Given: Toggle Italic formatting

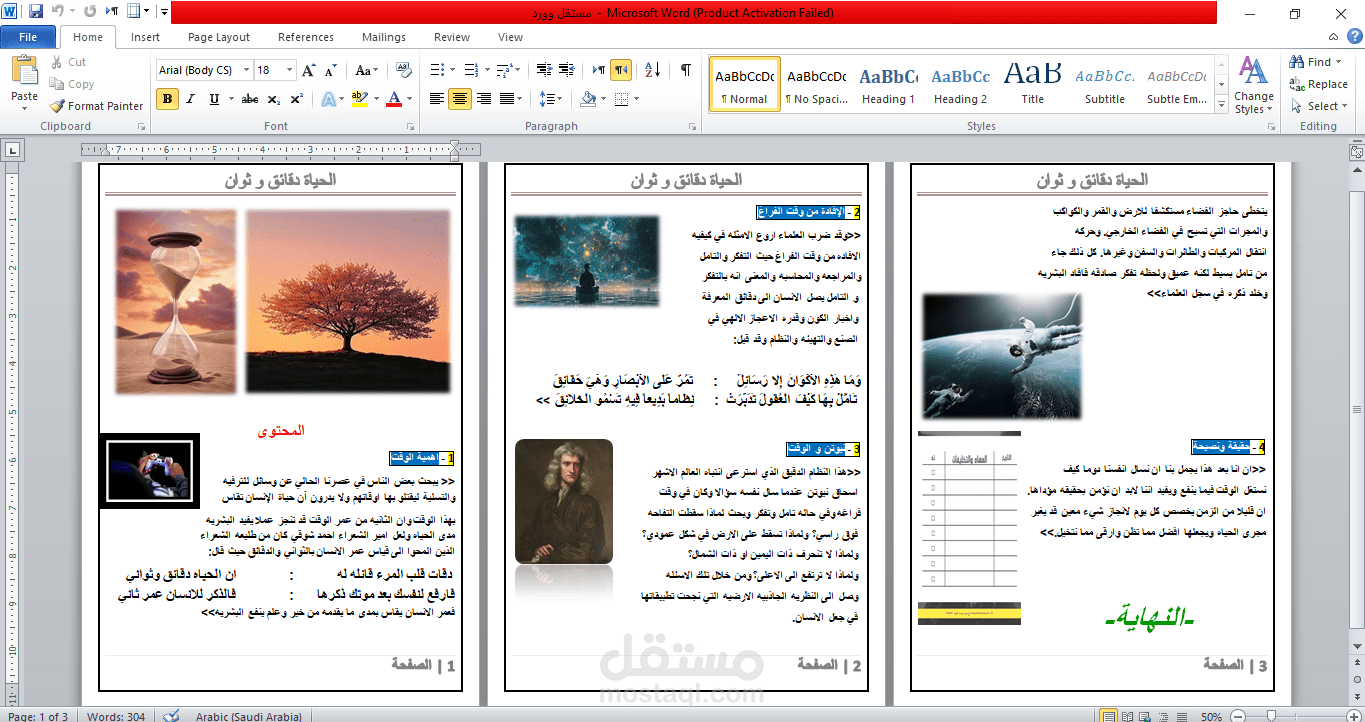Looking at the screenshot, I should pos(191,99).
